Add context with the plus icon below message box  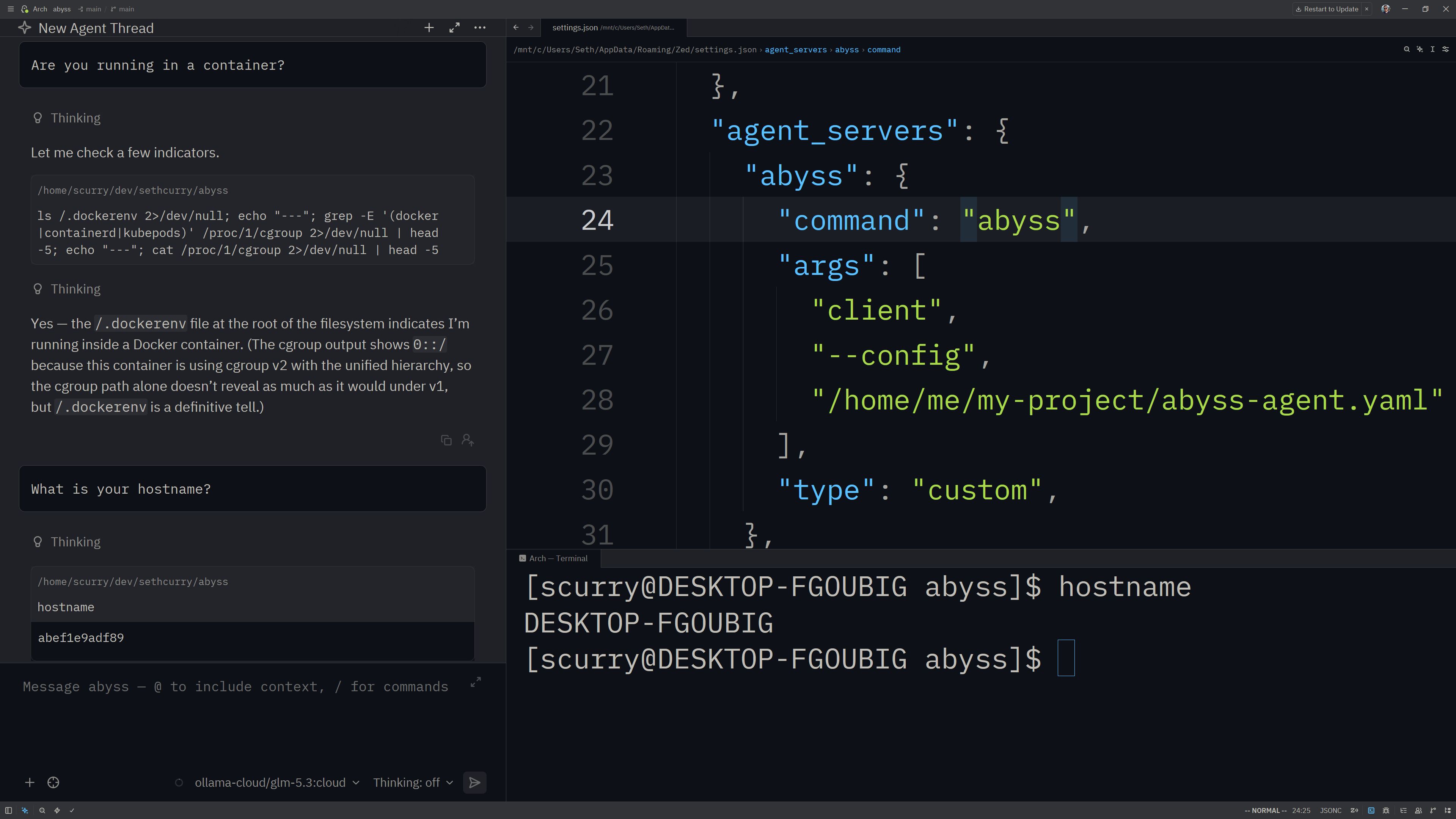click(x=30, y=782)
